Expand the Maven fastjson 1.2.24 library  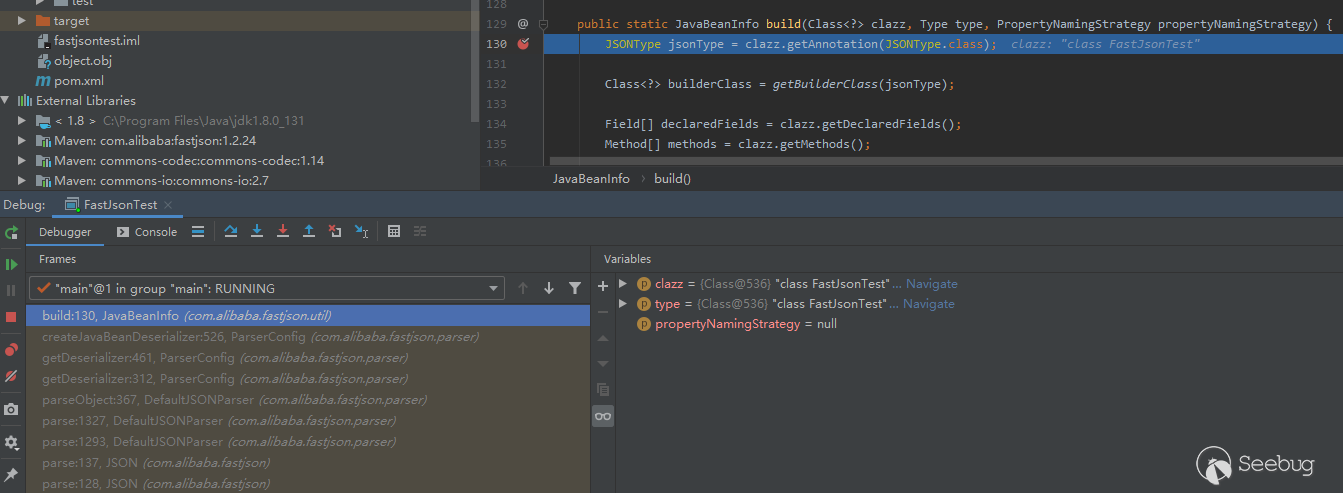pos(22,141)
